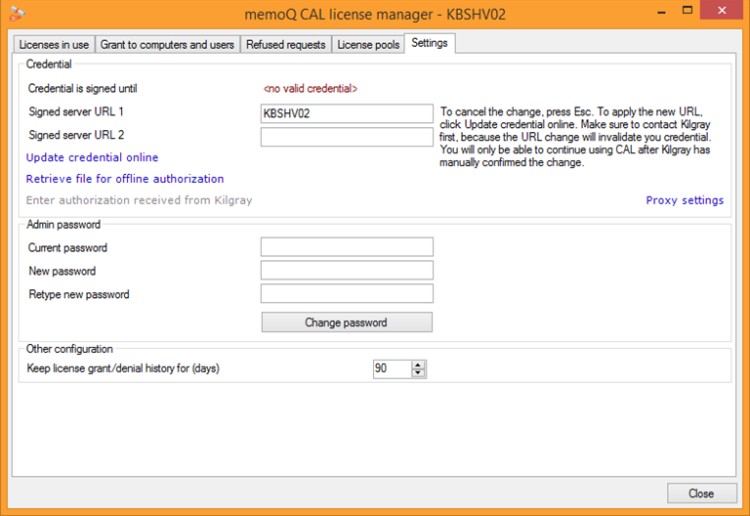Screen dimensions: 750x516
Task: Minimize the license manager window
Action: (662, 11)
